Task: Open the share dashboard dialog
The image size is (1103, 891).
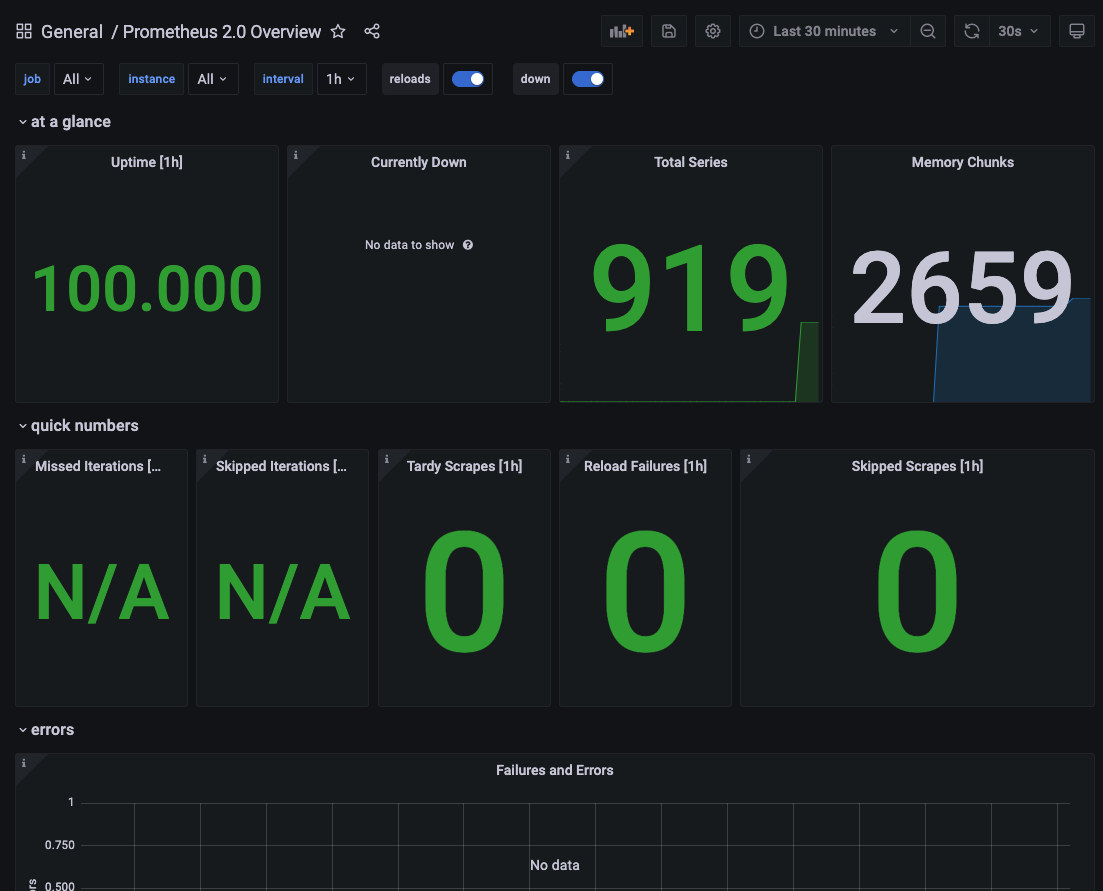Action: click(x=372, y=31)
